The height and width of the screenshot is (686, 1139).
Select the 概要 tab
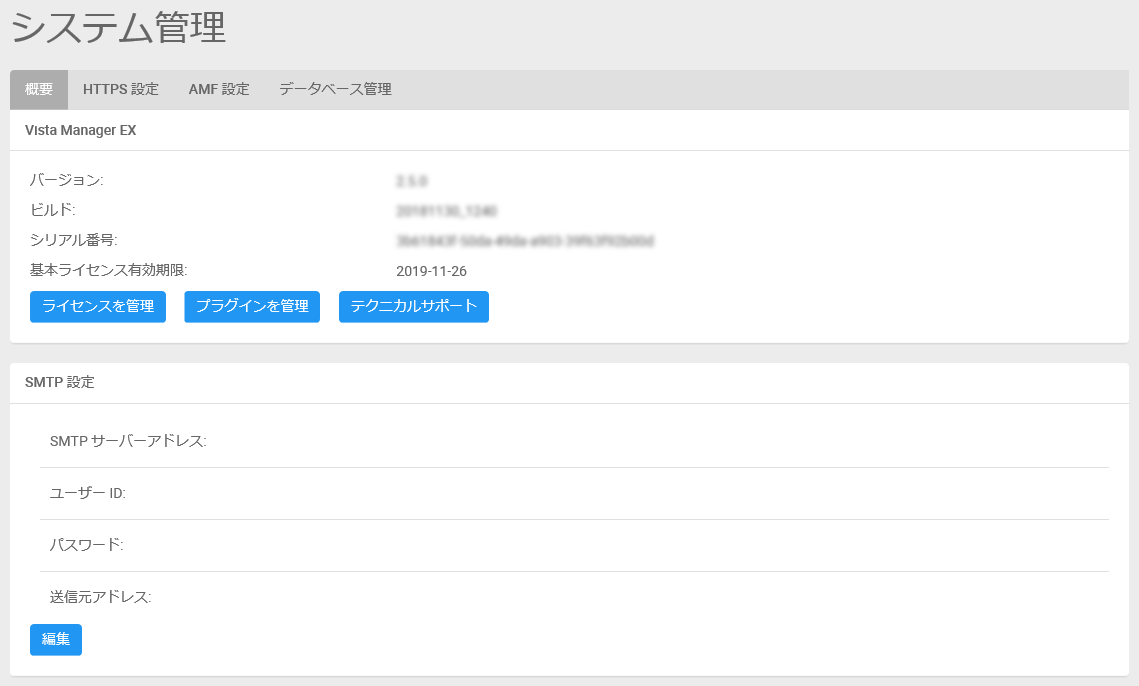(38, 89)
